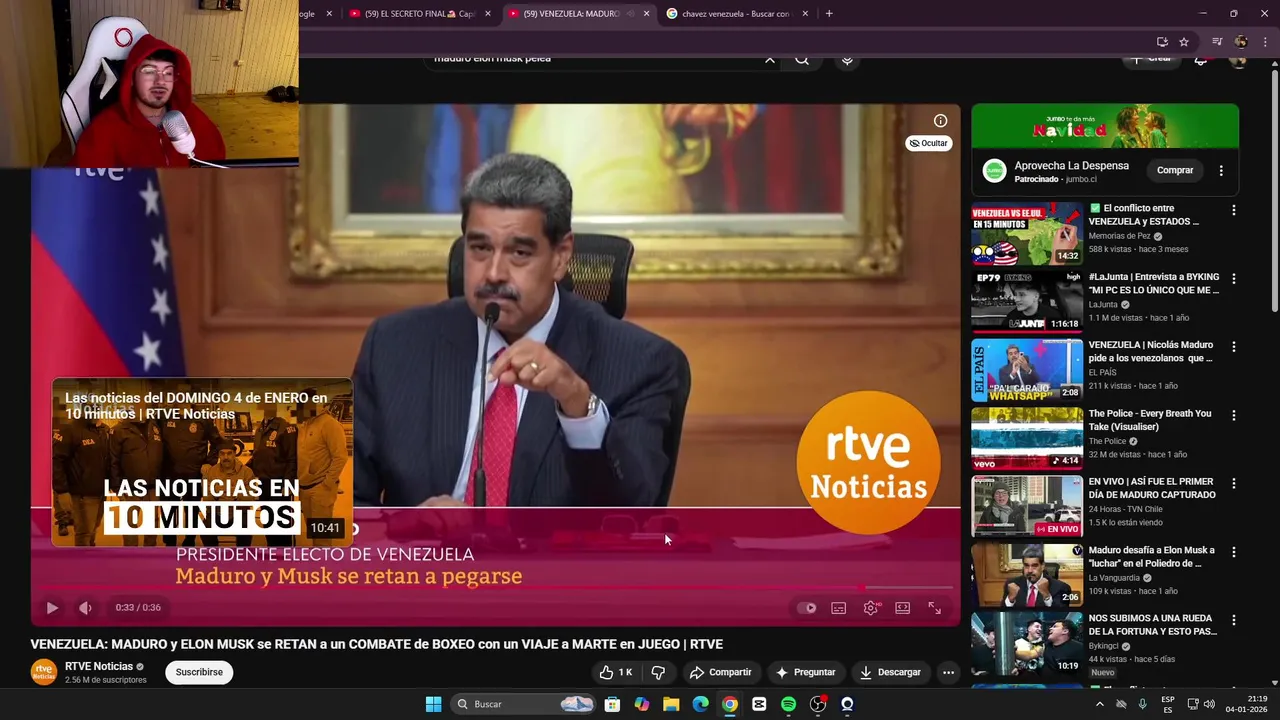Select the 'VENEZUELA: MADURO' browser tab
Viewport: 1280px width, 720px height.
point(570,14)
